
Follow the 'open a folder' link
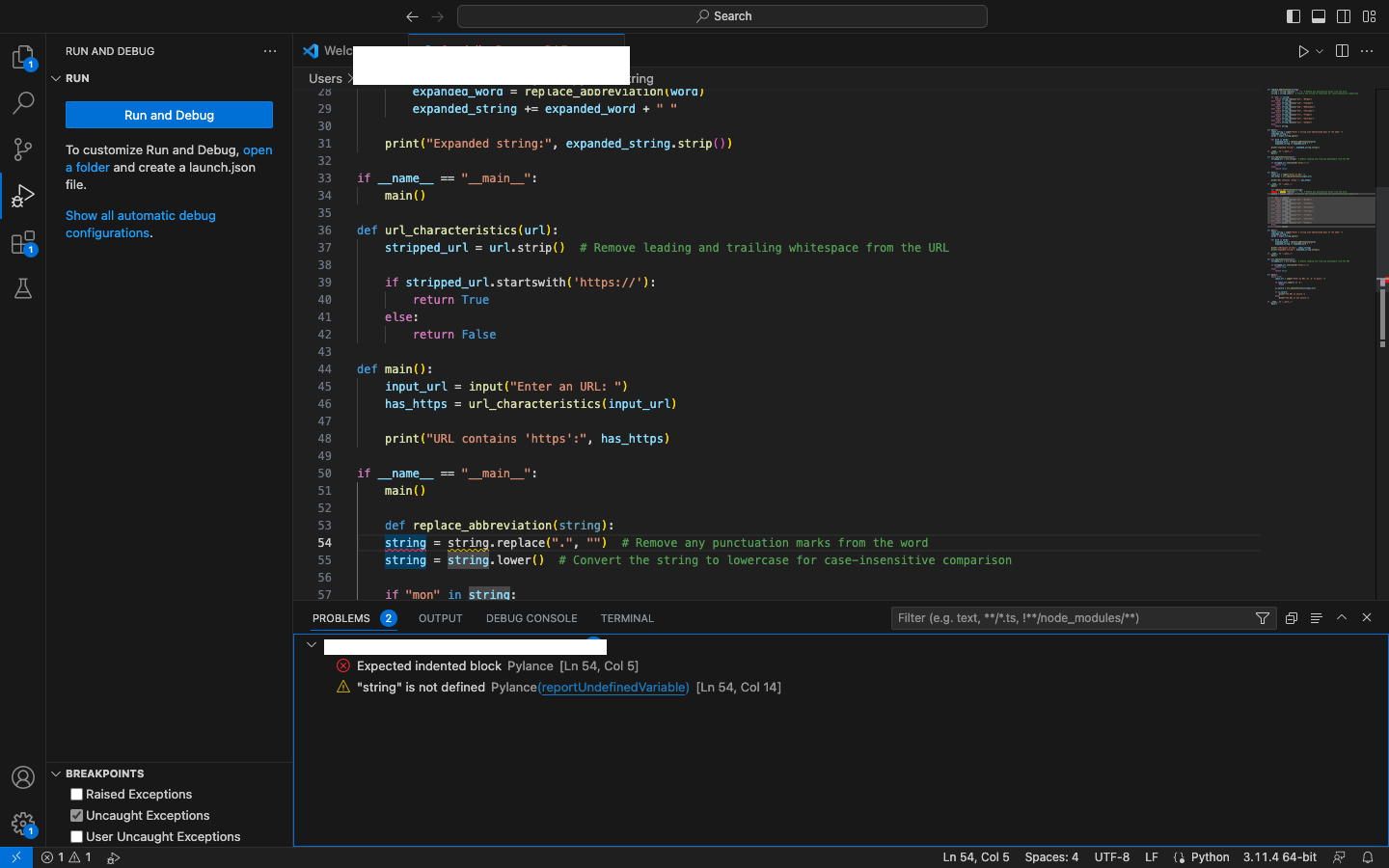[x=169, y=158]
